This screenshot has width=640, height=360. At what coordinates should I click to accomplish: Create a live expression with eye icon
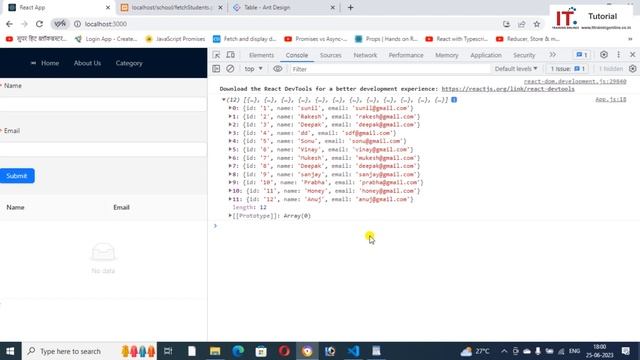tap(278, 69)
